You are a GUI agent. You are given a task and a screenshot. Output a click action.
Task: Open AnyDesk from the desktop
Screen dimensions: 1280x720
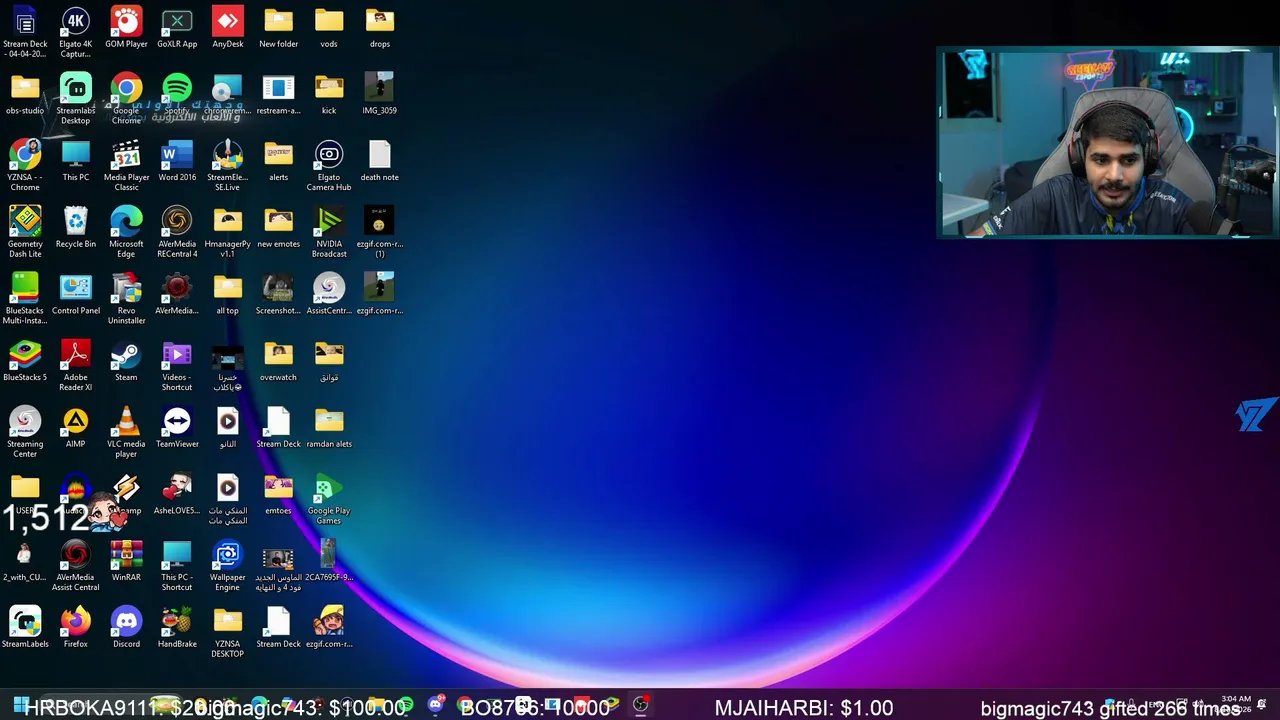[x=227, y=28]
